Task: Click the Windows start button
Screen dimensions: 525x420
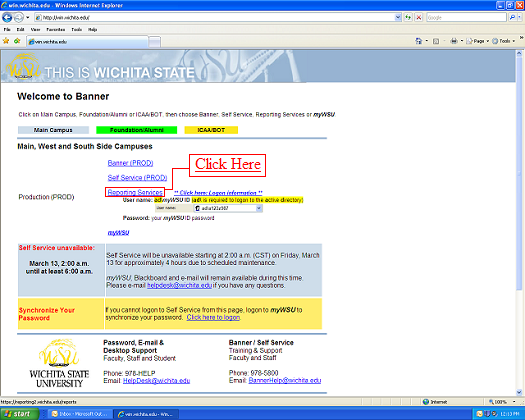Action: (19, 414)
